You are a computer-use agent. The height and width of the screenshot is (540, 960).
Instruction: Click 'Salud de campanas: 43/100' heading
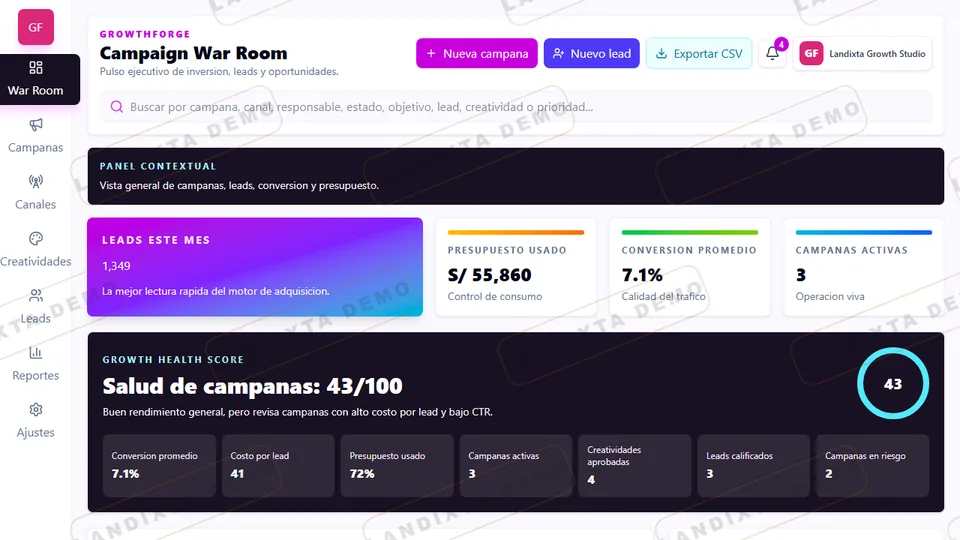tap(252, 386)
